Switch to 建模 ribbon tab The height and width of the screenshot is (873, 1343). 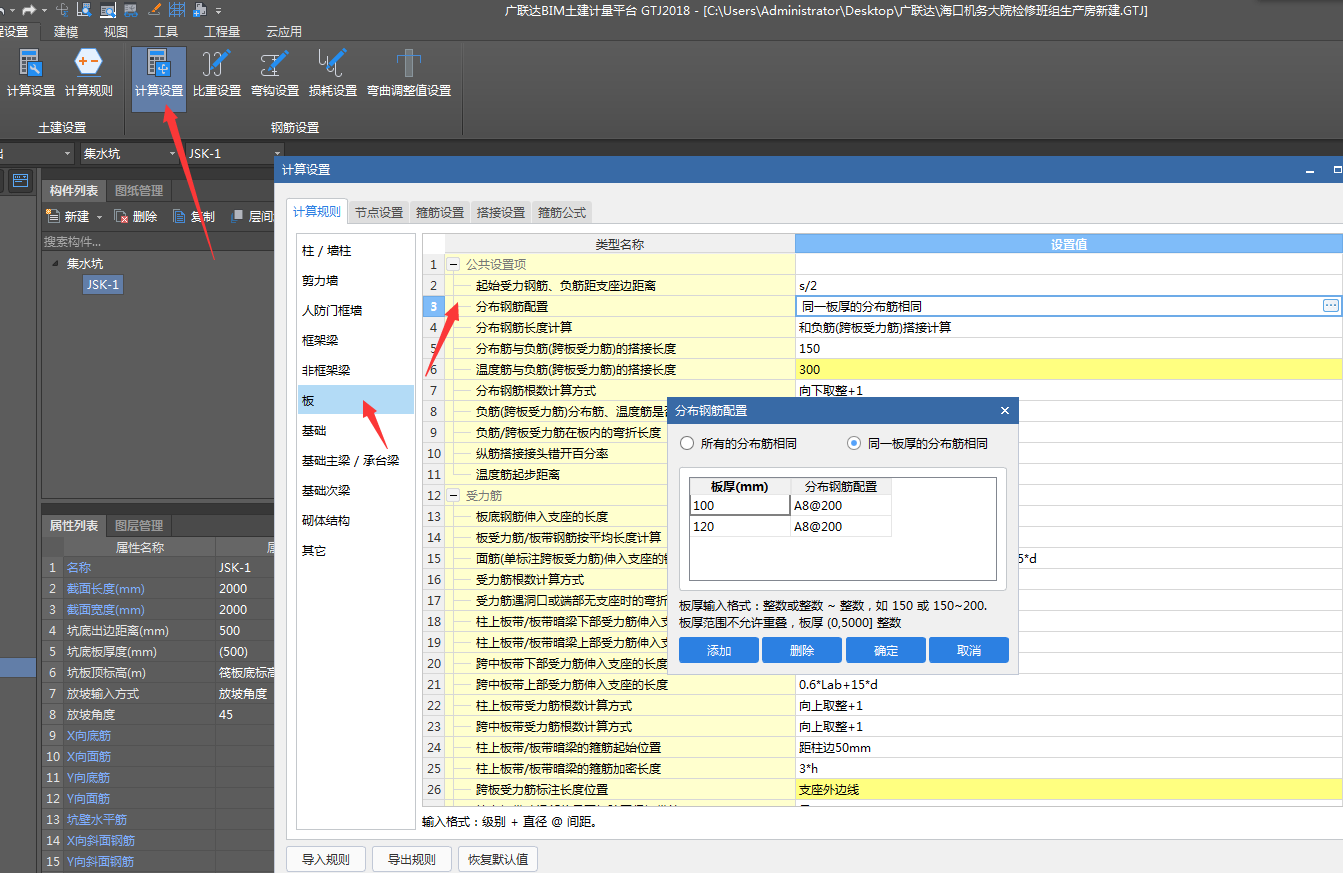66,31
